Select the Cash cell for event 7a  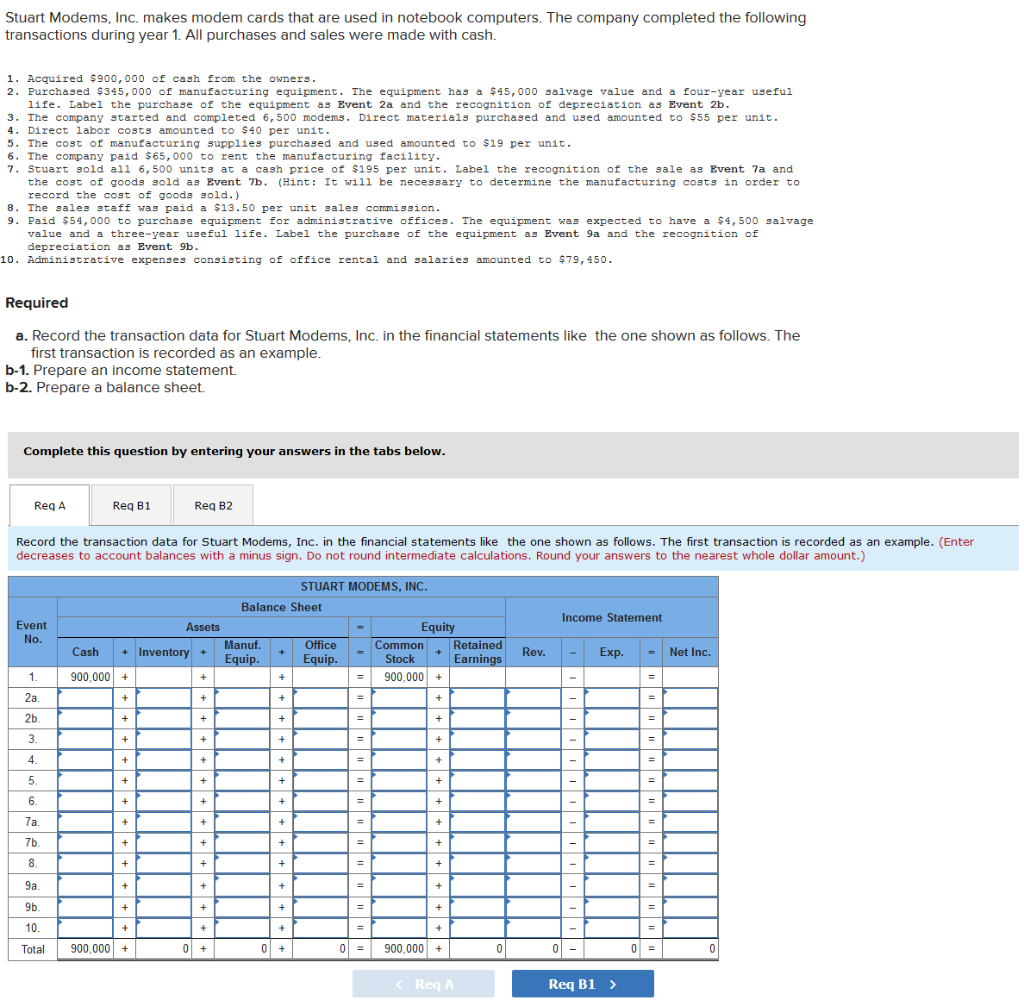(x=86, y=822)
